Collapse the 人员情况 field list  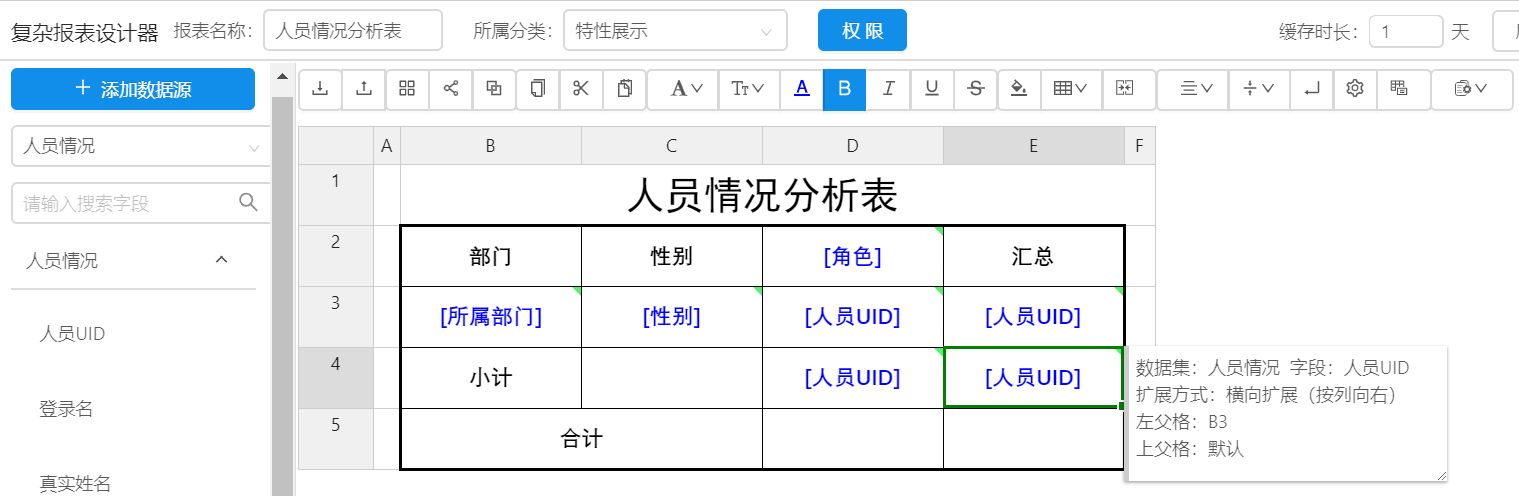[x=222, y=261]
